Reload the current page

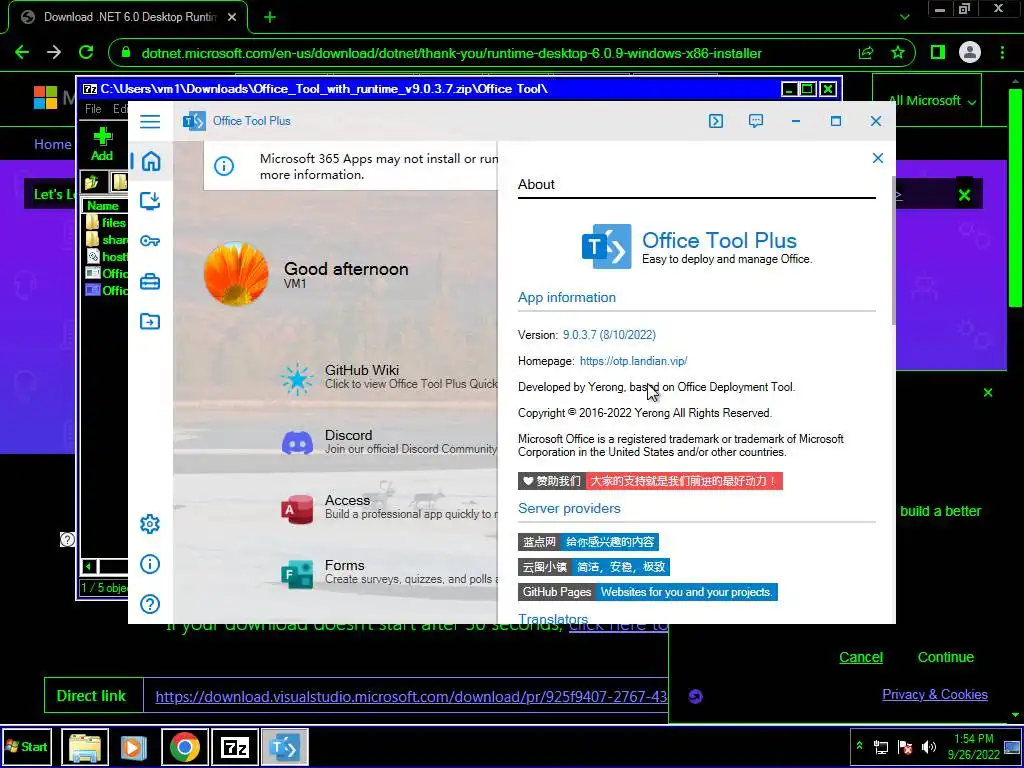pos(86,53)
